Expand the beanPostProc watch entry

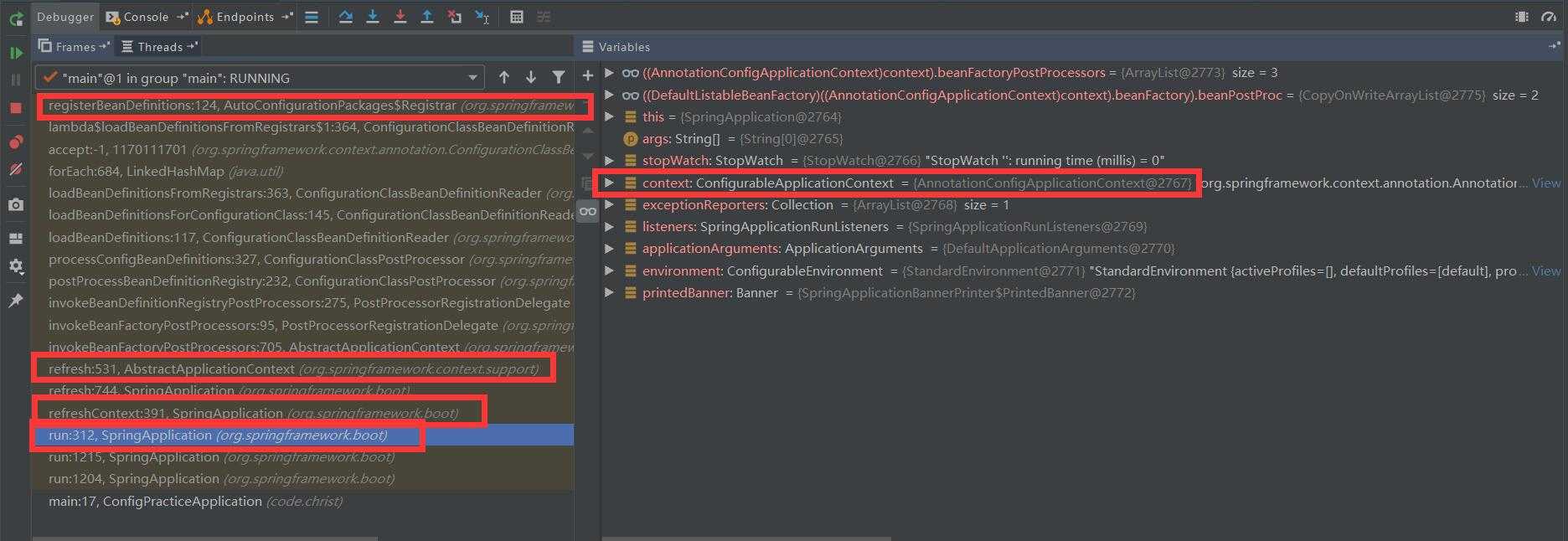(x=610, y=95)
